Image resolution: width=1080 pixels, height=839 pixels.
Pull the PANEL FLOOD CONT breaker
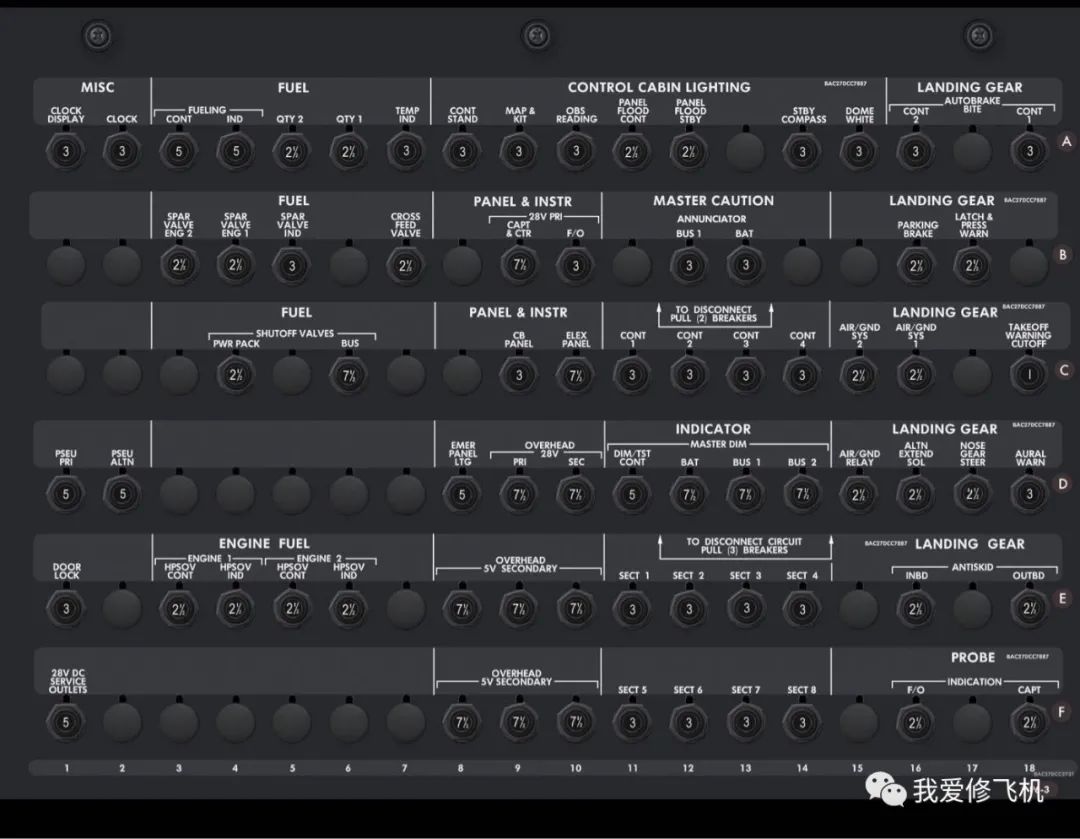tap(632, 151)
